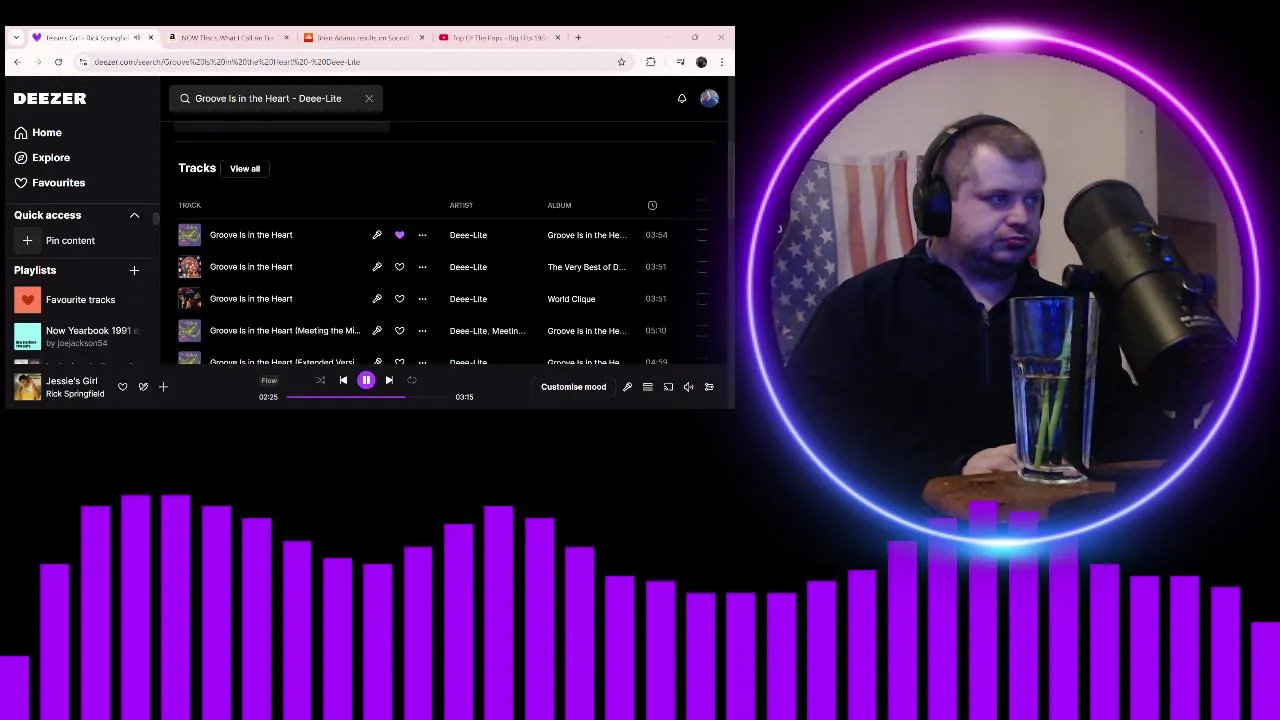The width and height of the screenshot is (1280, 720).
Task: Toggle repeat mode in the player
Action: pyautogui.click(x=412, y=380)
